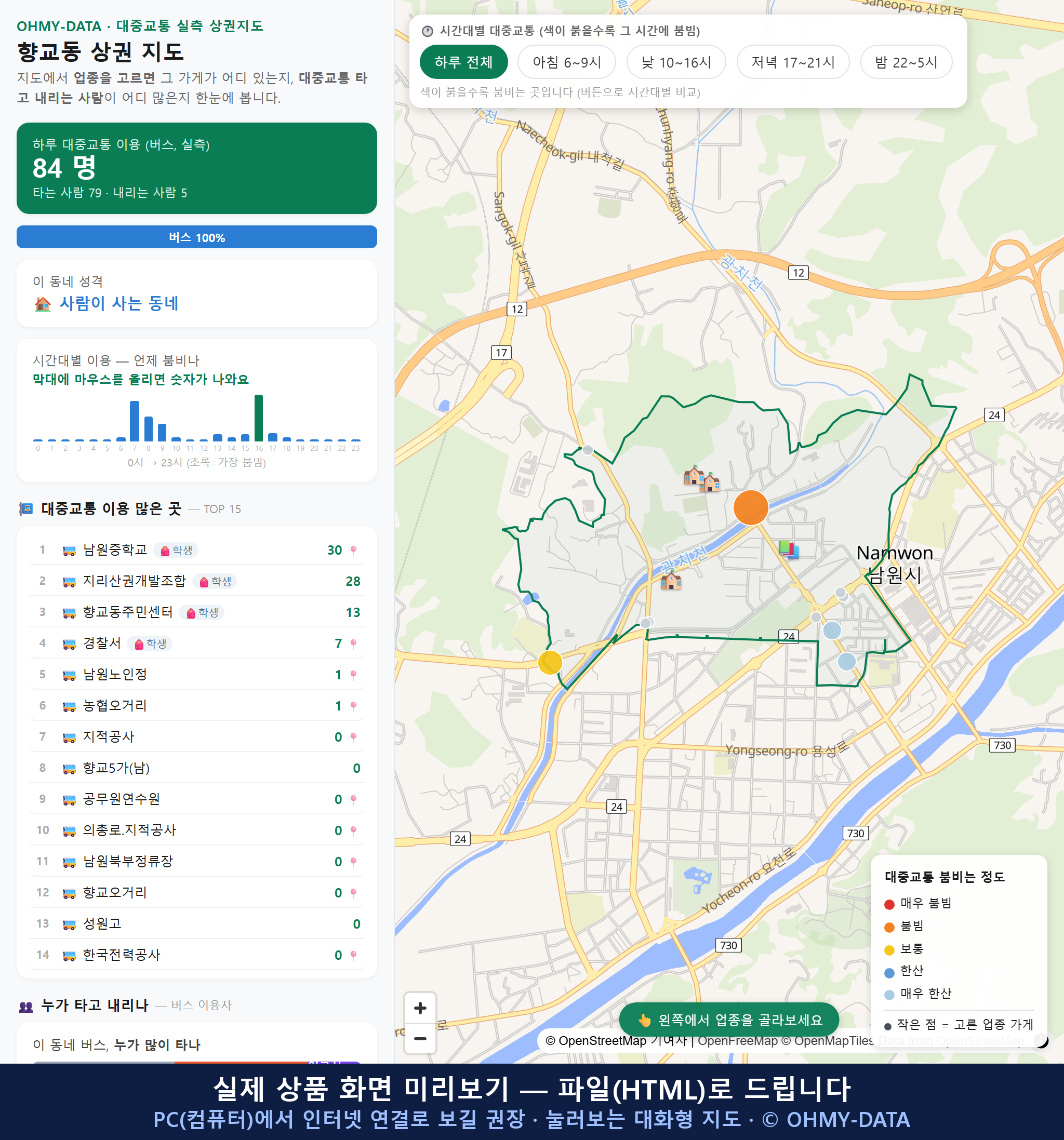Viewport: 1064px width, 1140px height.
Task: Click the books icon on the map
Action: 789,549
